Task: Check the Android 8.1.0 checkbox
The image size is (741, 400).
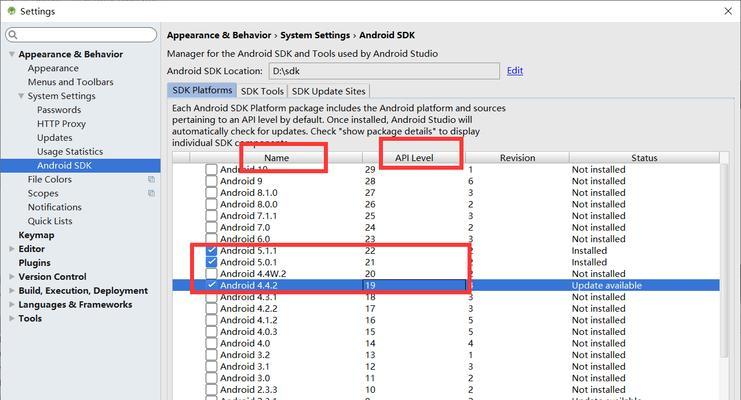Action: (x=211, y=192)
